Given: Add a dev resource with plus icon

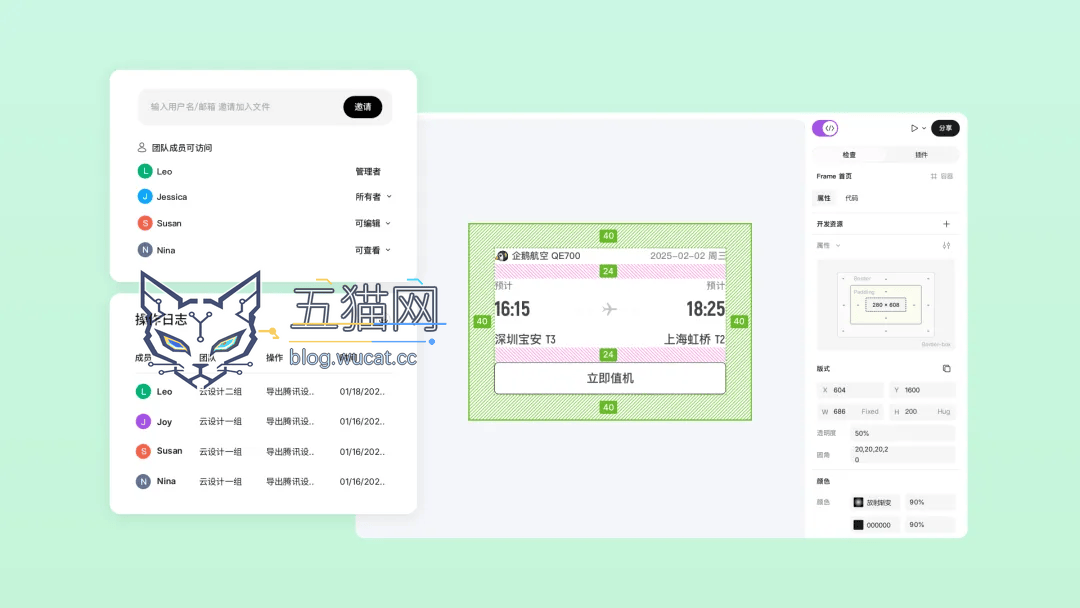Looking at the screenshot, I should [x=946, y=224].
